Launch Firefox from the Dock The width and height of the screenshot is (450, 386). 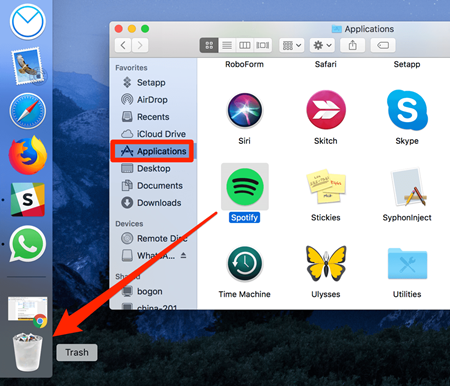28,155
